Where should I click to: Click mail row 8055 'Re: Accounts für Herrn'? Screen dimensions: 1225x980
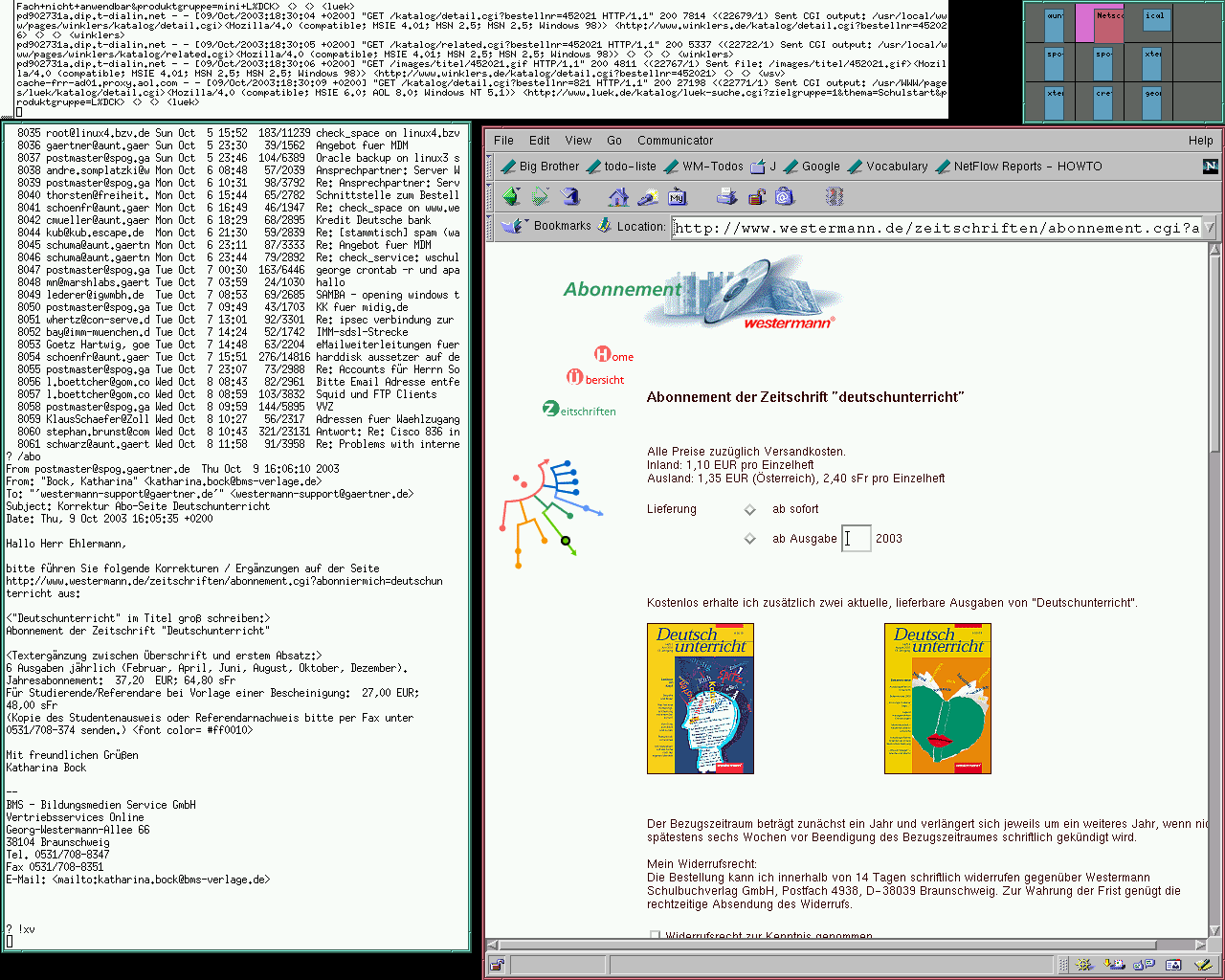point(238,369)
